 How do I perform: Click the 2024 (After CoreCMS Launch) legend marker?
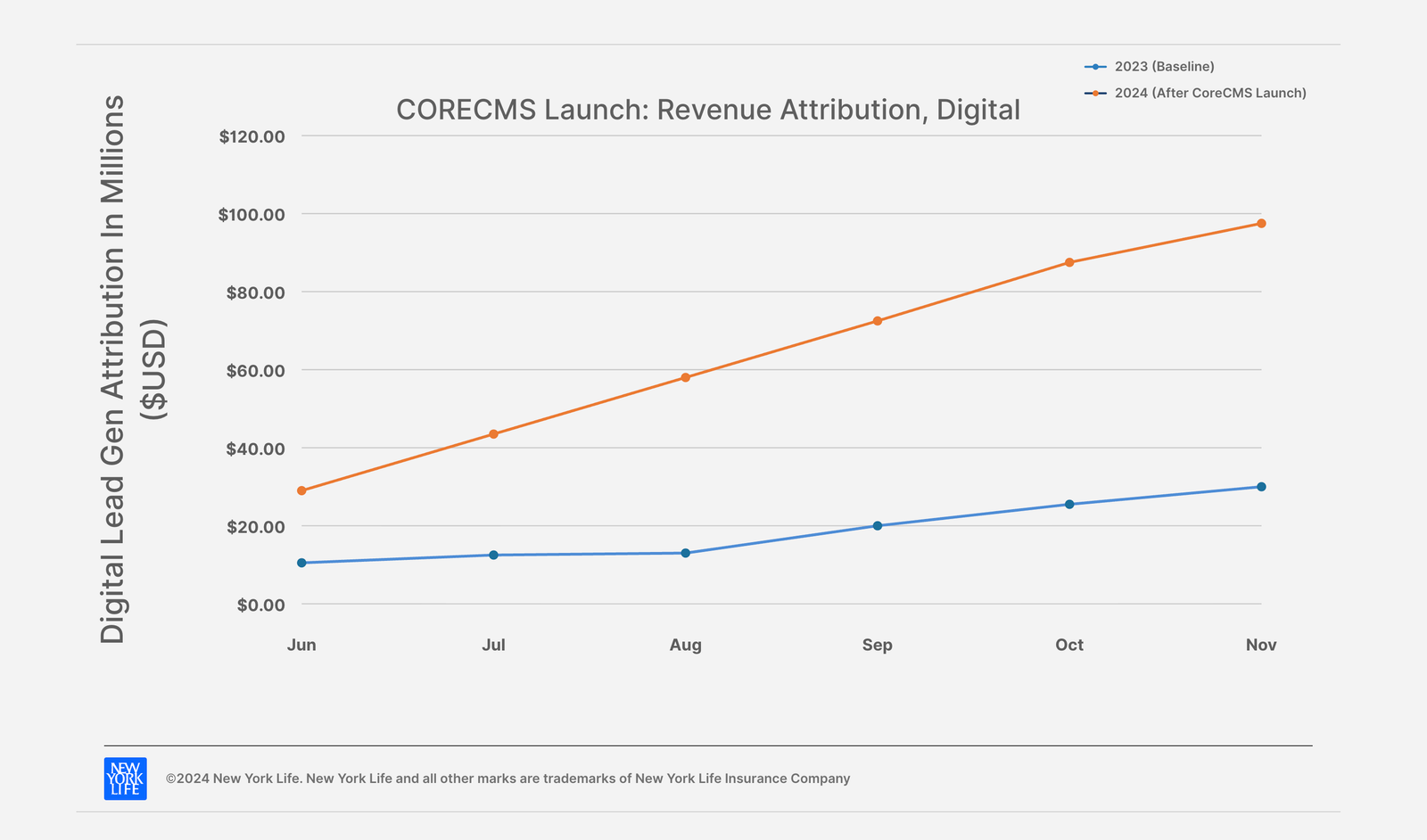click(1095, 93)
